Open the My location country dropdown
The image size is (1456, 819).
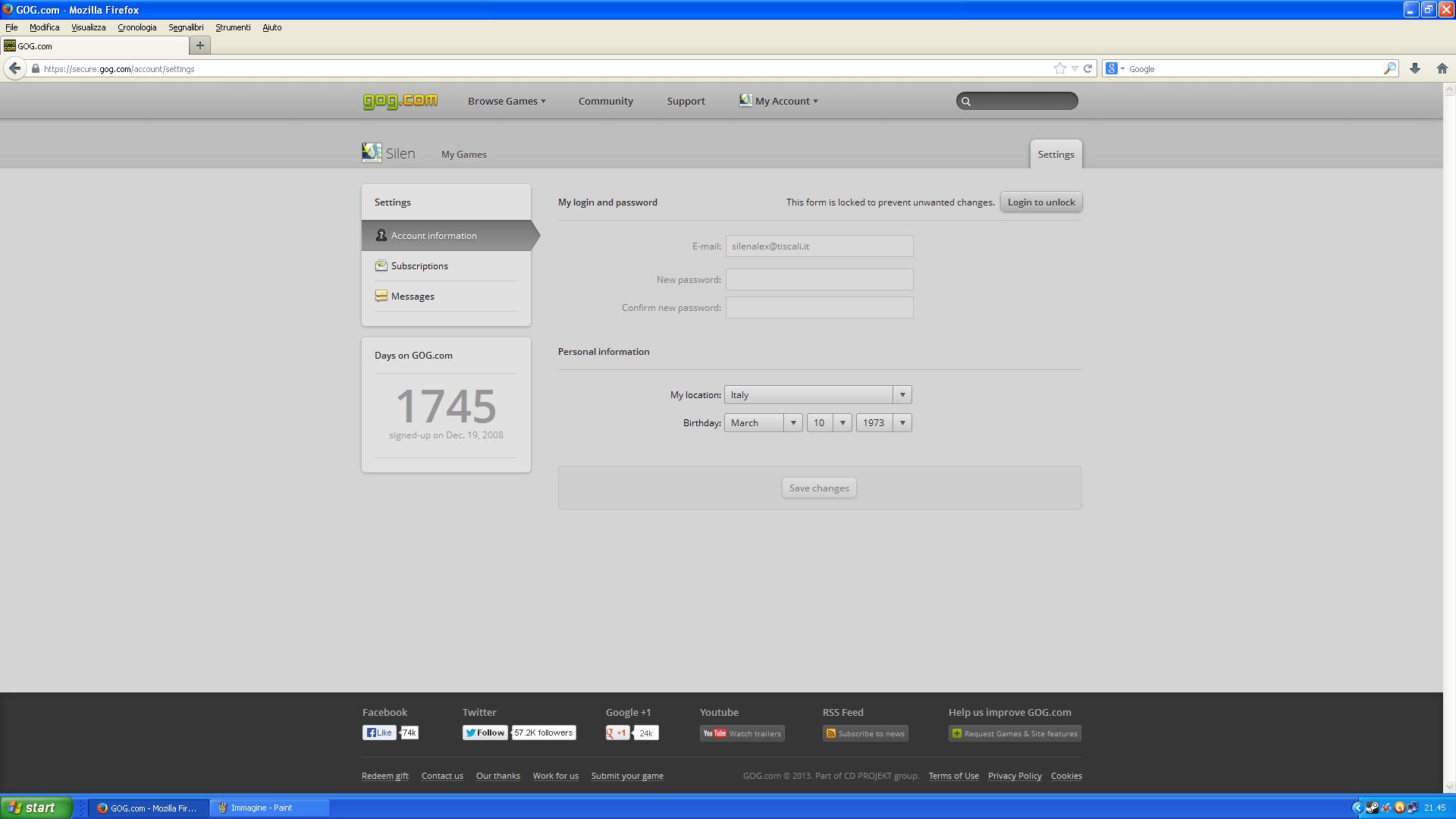click(x=818, y=394)
